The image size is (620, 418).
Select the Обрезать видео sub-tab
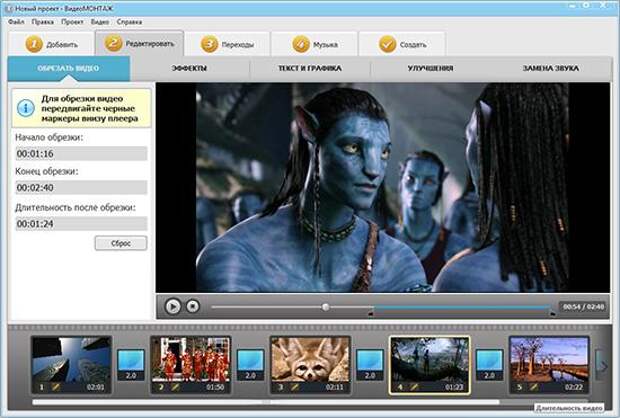tap(68, 68)
